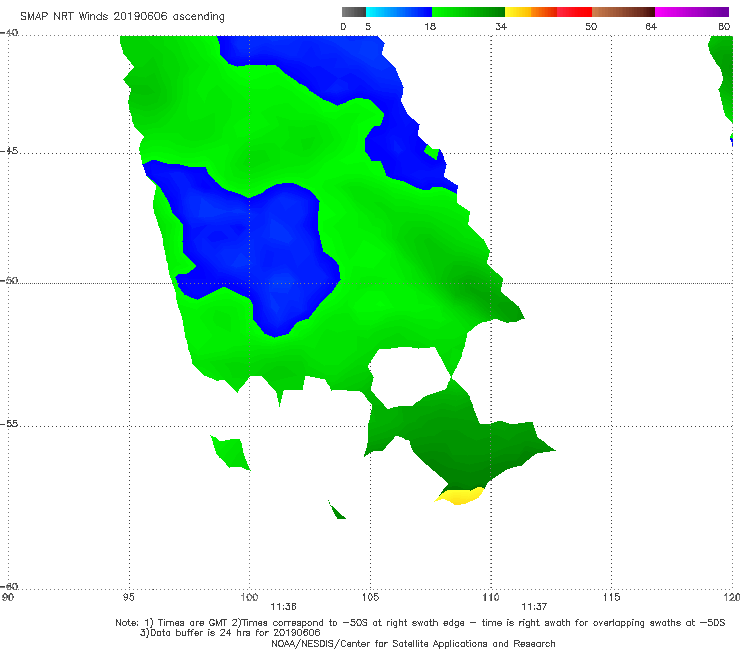Click the color bar label '18'
Viewport: 740px width, 650px height.
[x=430, y=27]
